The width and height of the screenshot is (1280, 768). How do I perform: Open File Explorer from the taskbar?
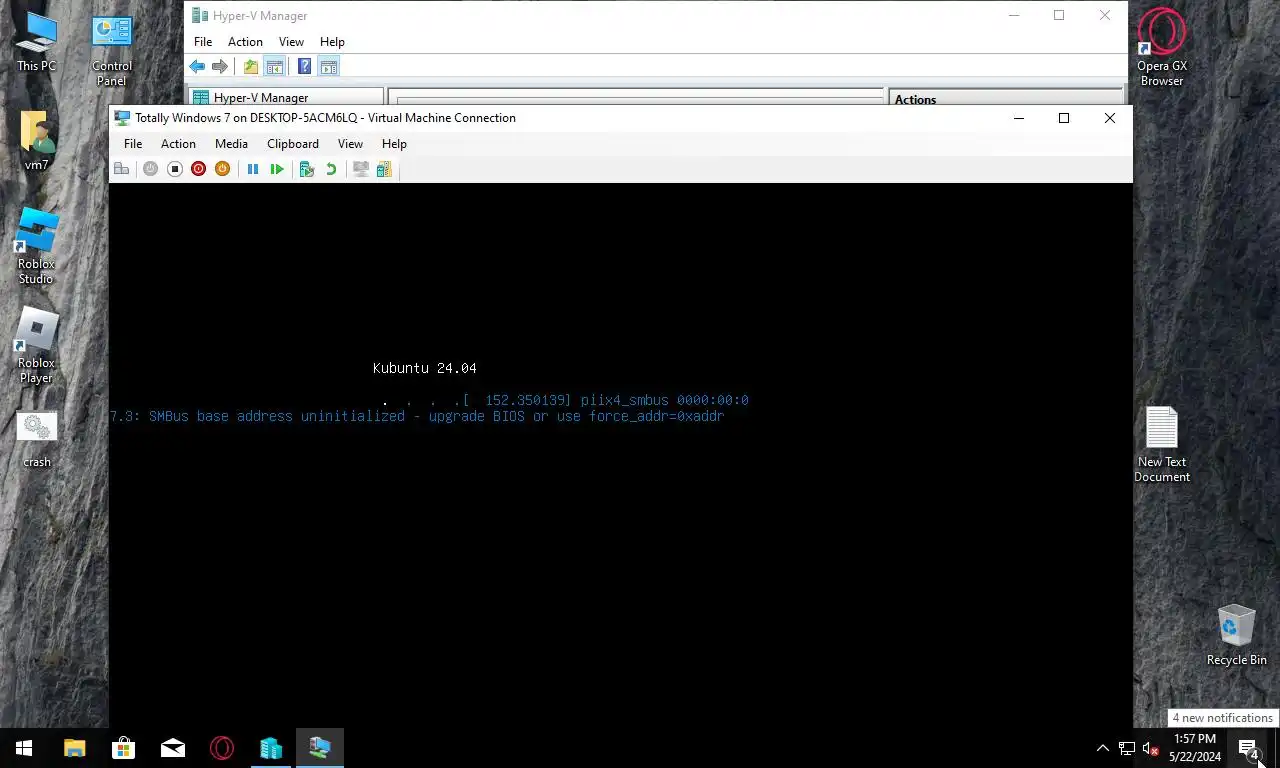click(x=74, y=748)
